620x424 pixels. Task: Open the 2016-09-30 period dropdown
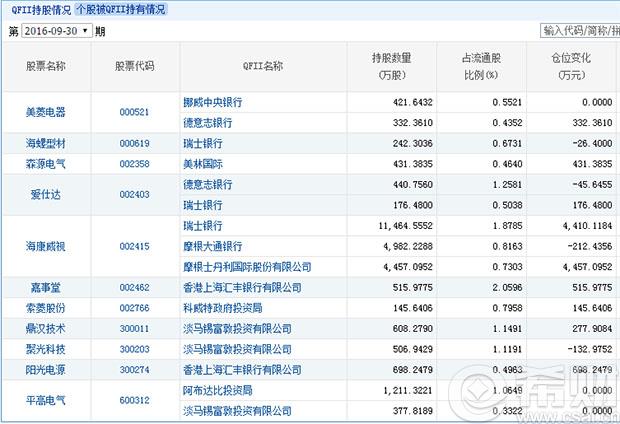pyautogui.click(x=57, y=31)
